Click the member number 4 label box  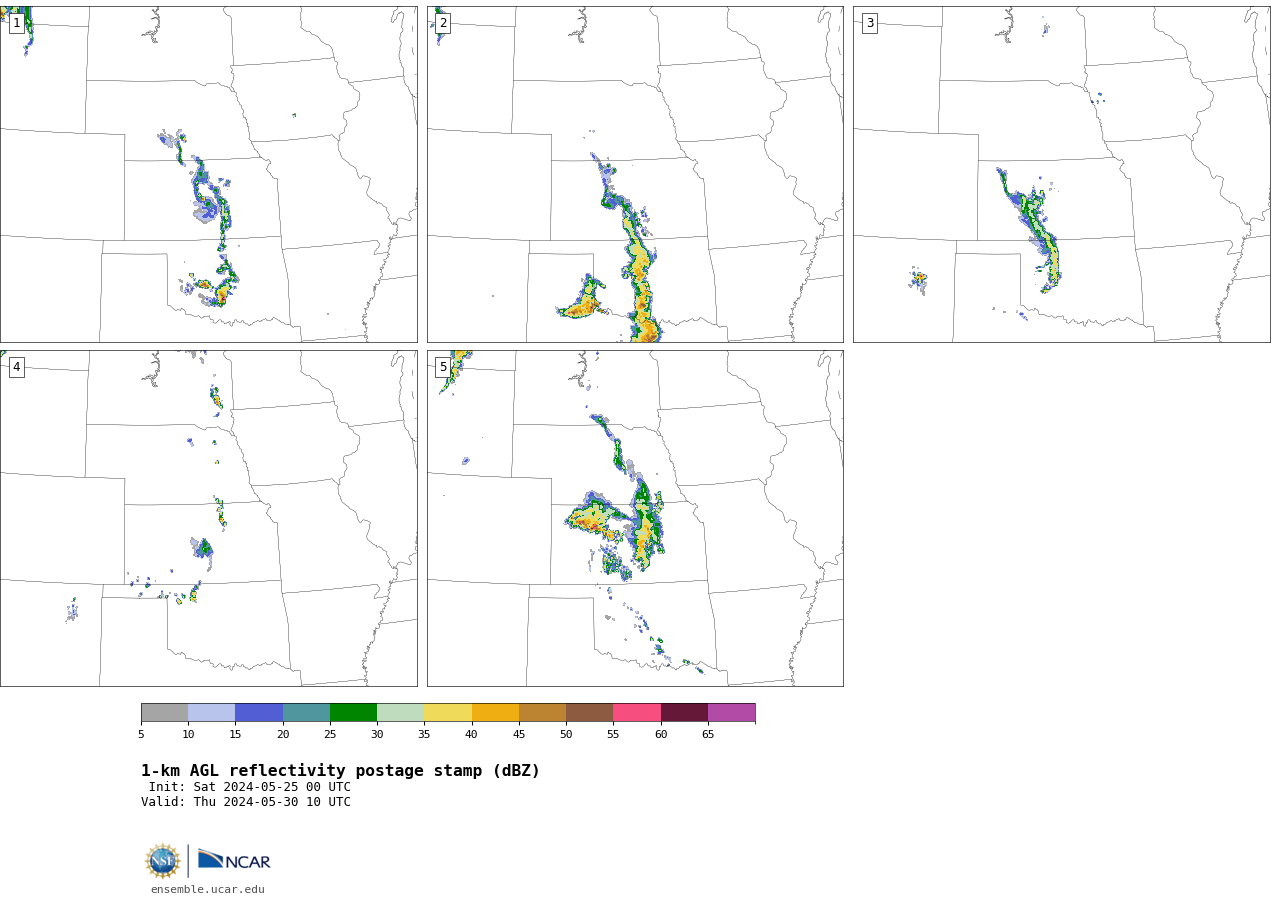pyautogui.click(x=17, y=367)
